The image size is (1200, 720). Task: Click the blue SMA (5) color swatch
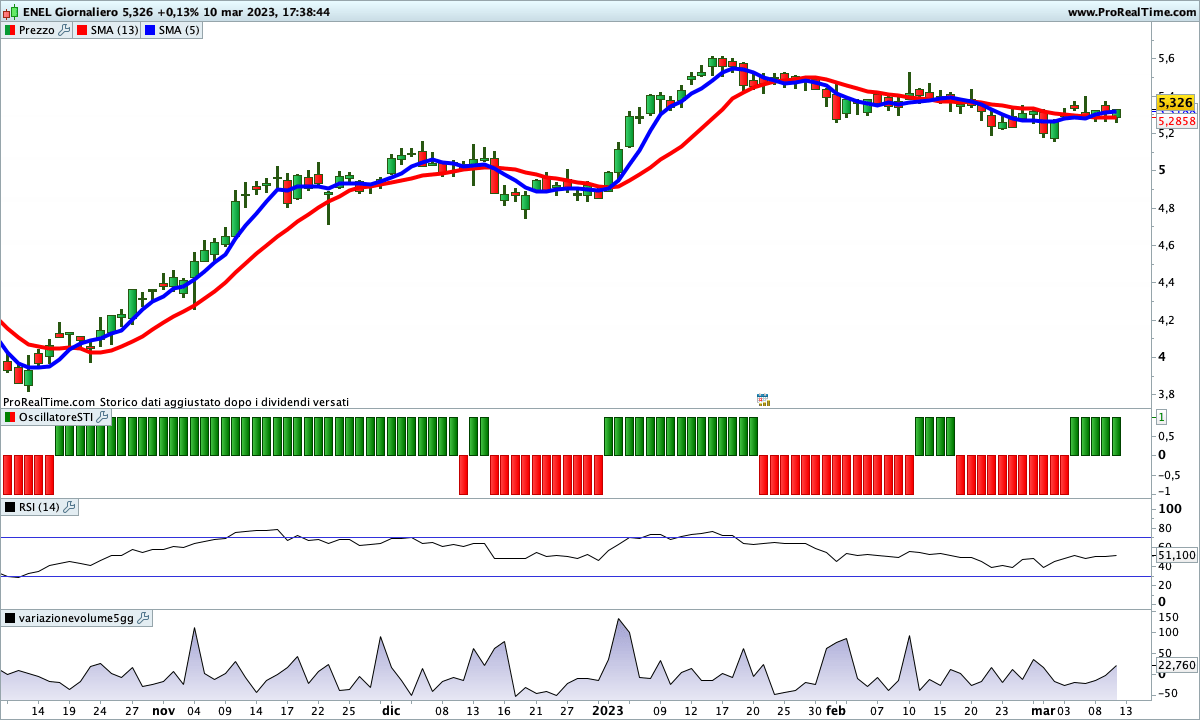pyautogui.click(x=150, y=30)
